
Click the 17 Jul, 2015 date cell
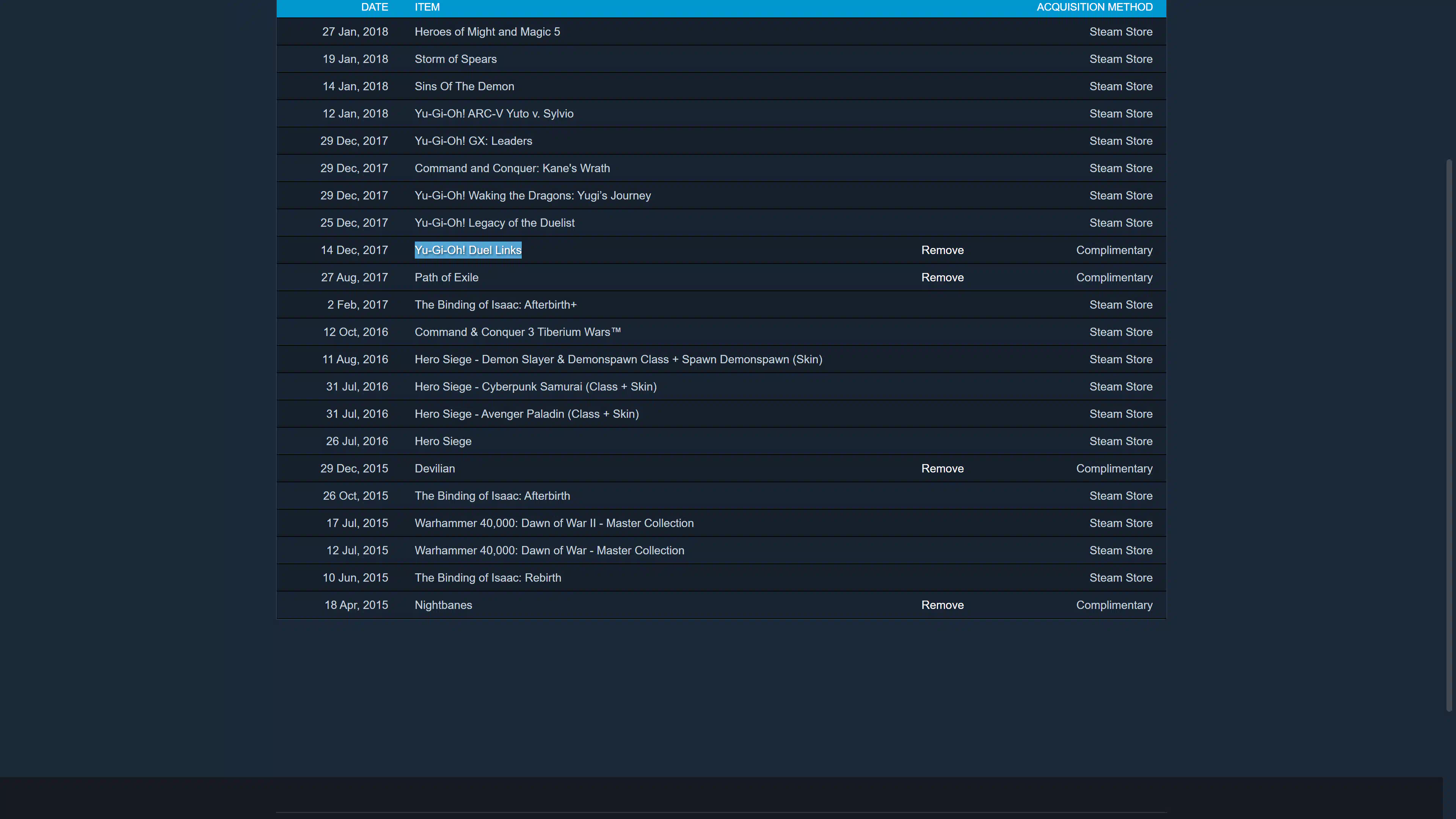click(x=357, y=523)
